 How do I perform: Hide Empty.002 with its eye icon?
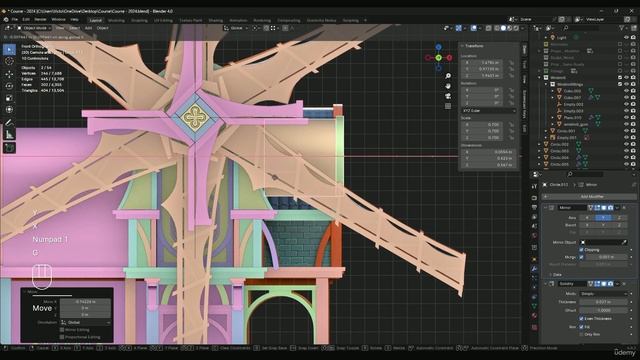(x=626, y=104)
